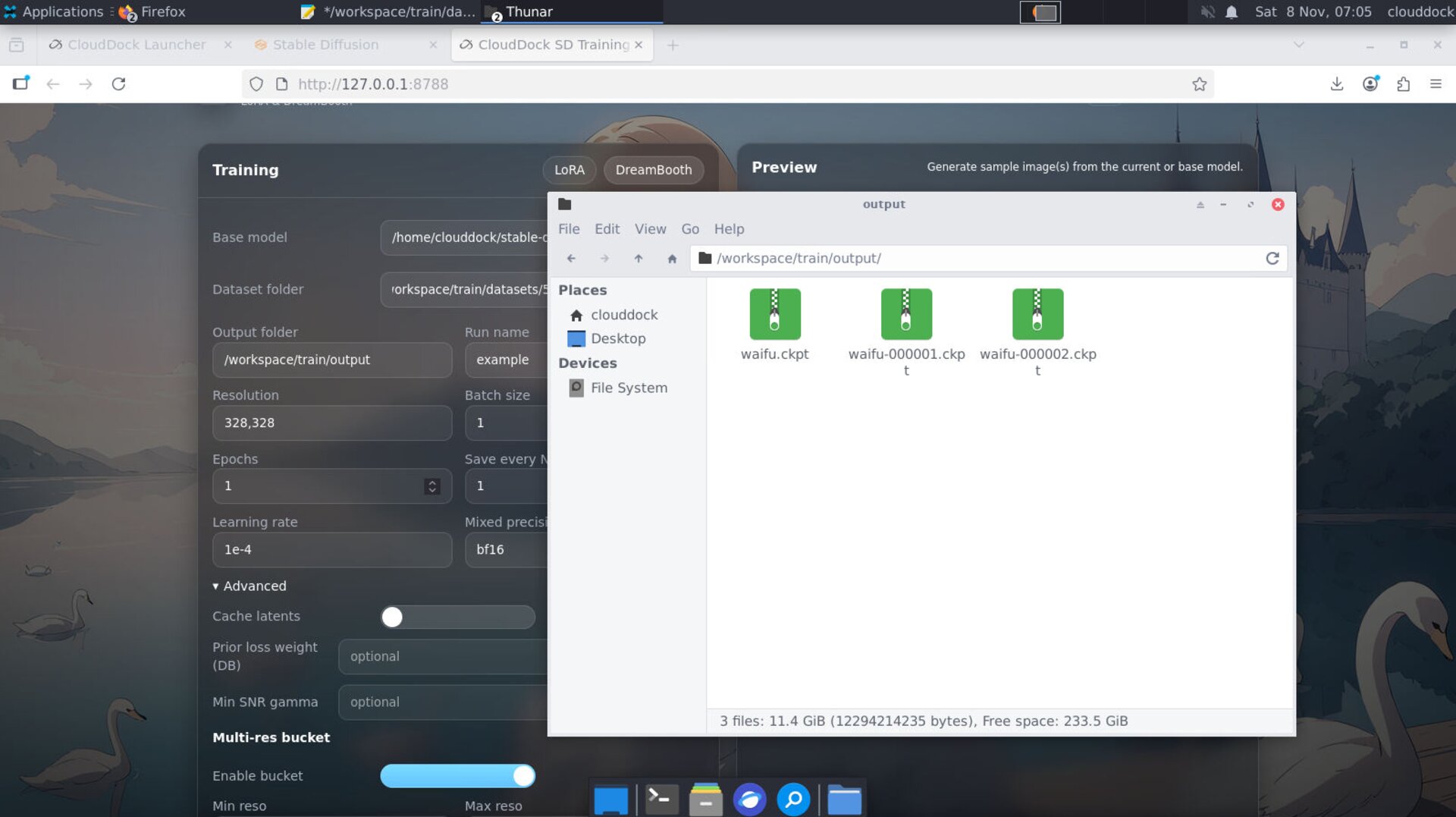Disable the Enable bucket toggle
This screenshot has width=1456, height=817.
point(457,775)
